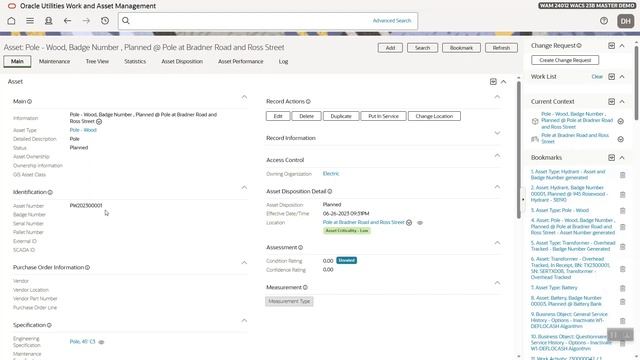Open the admin user menu icon
640x360 pixels.
(x=49, y=20)
